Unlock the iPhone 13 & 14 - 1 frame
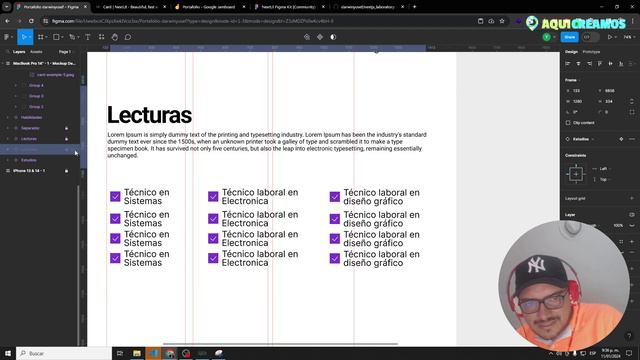This screenshot has width=640, height=360. 67,171
